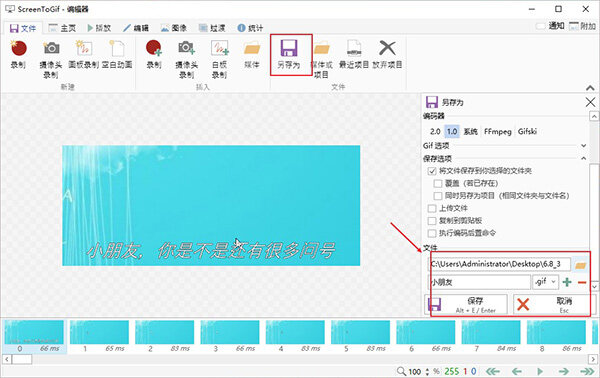This screenshot has width=600, height=378.
Task: Select encoder 2.0
Action: 435,132
